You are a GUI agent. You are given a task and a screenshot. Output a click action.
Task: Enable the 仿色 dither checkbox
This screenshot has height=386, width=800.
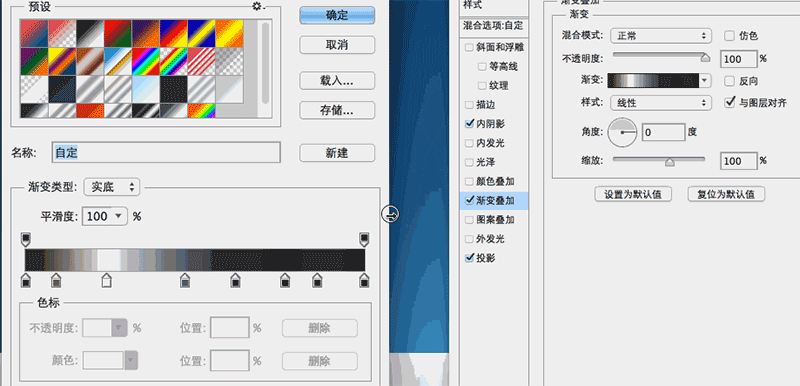[730, 36]
